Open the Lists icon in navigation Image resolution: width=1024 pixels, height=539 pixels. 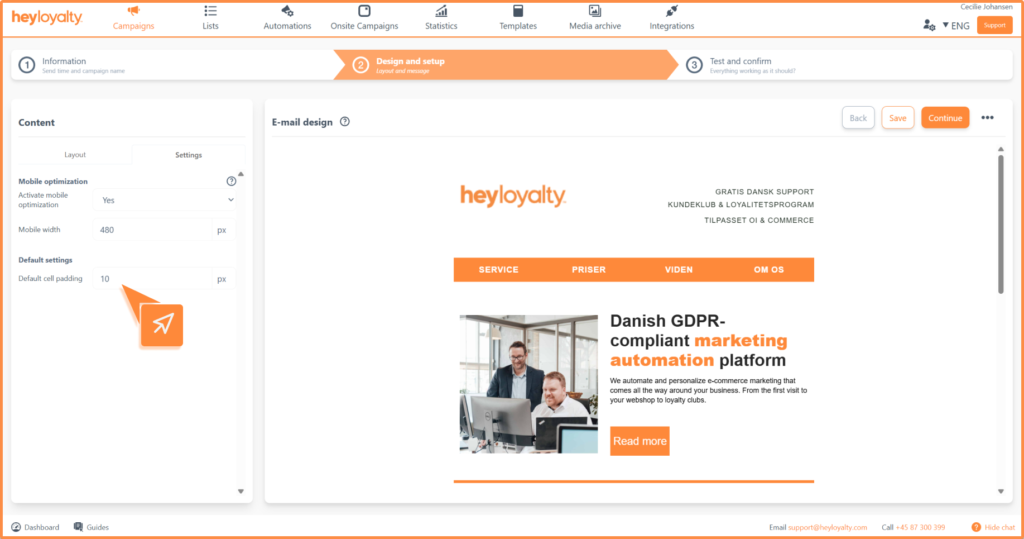pyautogui.click(x=210, y=11)
